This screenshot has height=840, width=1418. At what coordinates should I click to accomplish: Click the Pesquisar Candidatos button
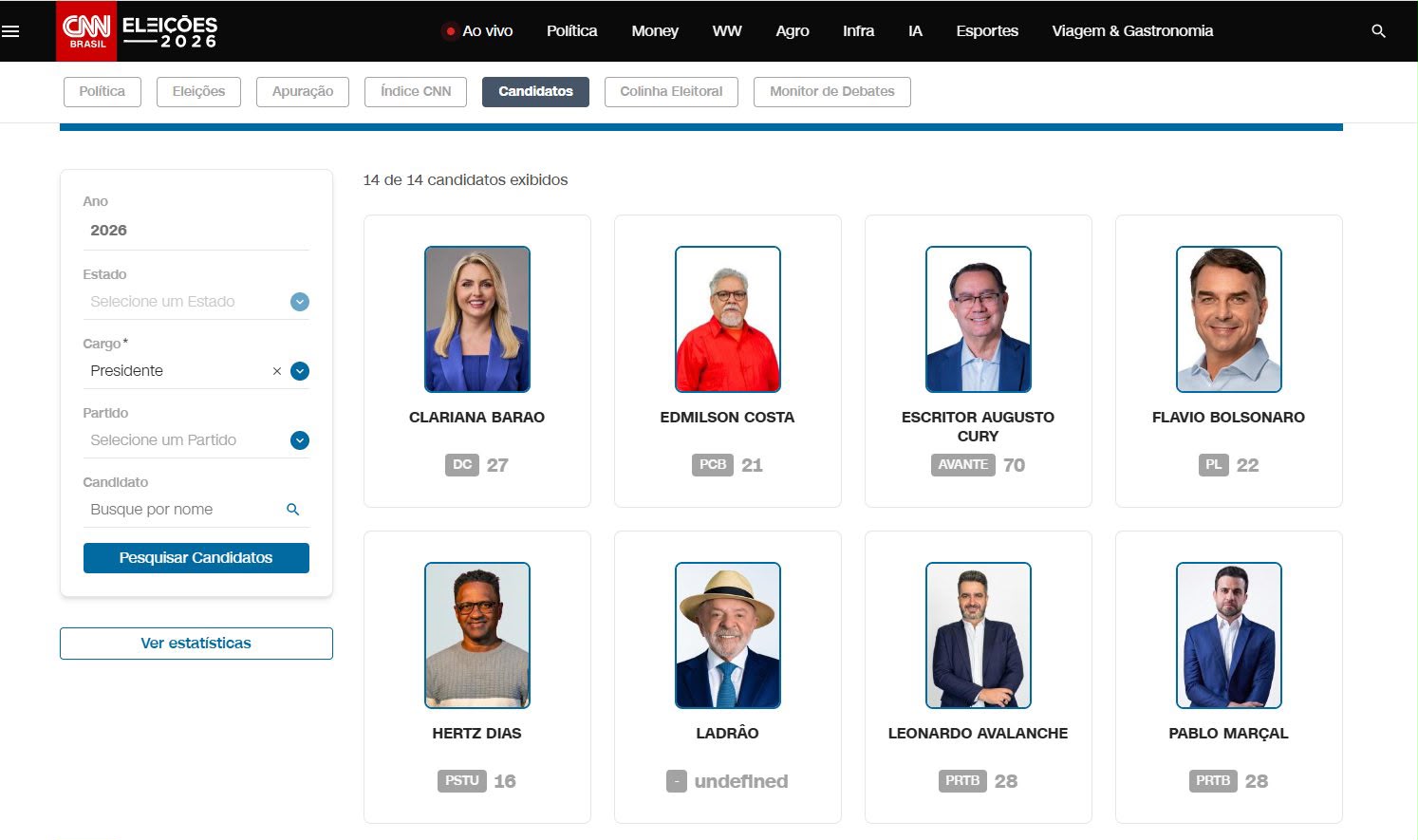[196, 558]
